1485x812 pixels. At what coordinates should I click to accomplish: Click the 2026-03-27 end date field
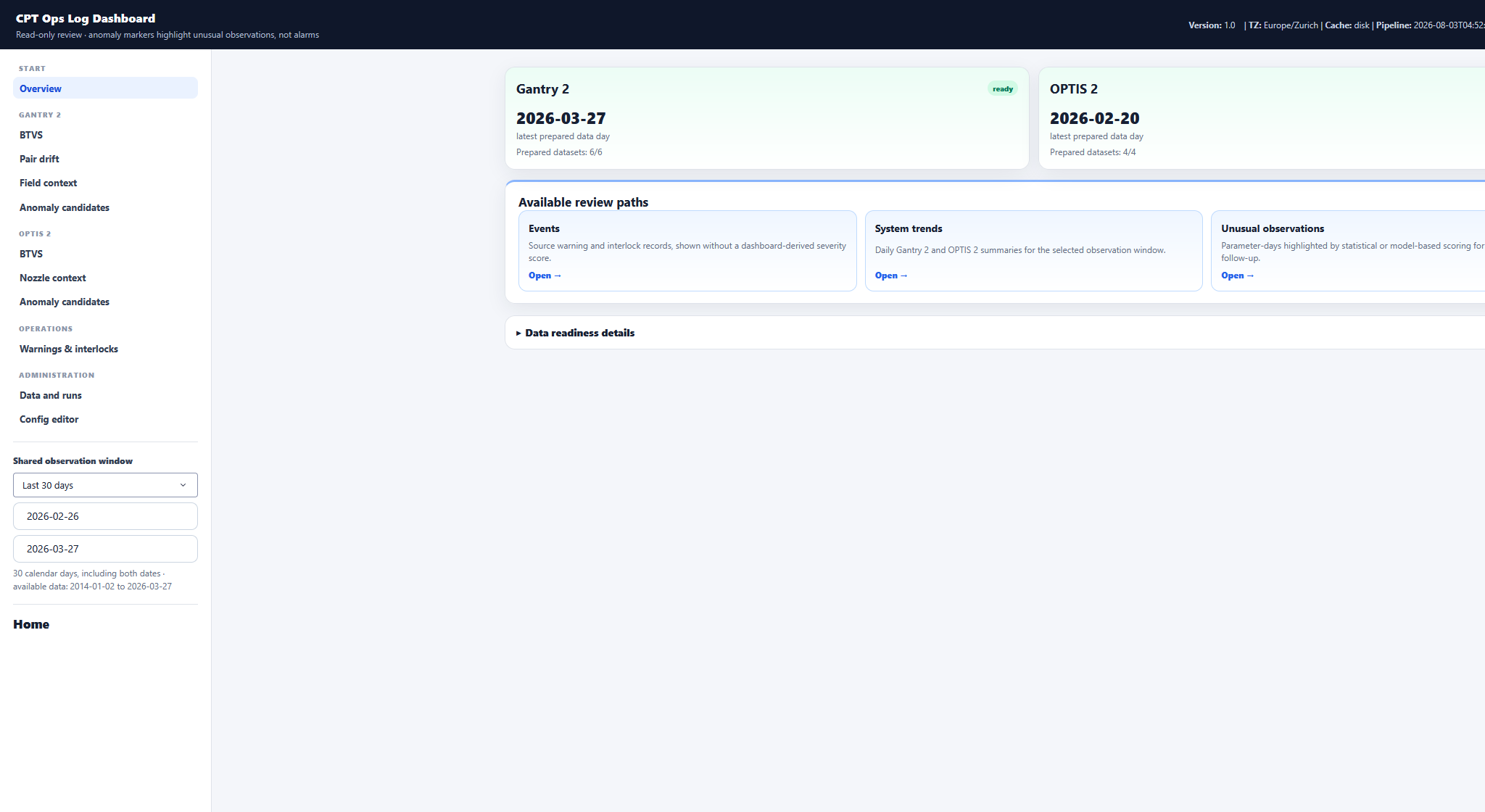point(105,549)
